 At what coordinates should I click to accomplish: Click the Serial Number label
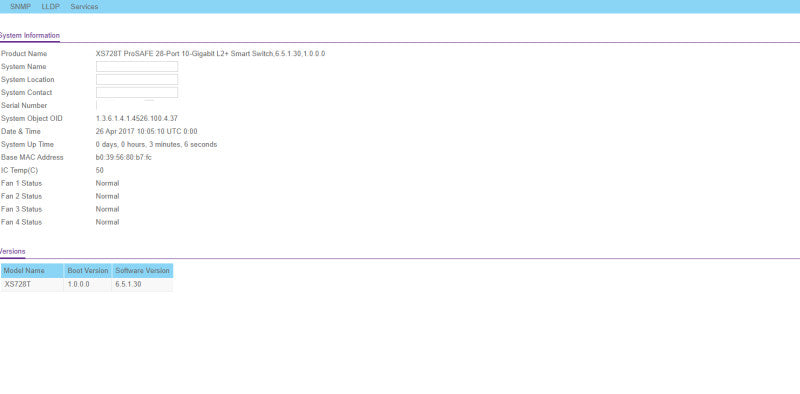coord(24,105)
